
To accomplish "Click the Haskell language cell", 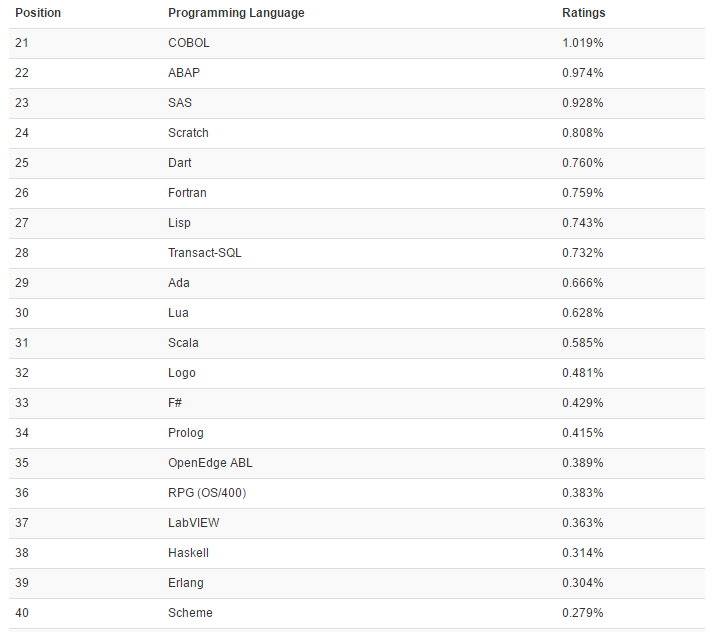I will tap(188, 553).
